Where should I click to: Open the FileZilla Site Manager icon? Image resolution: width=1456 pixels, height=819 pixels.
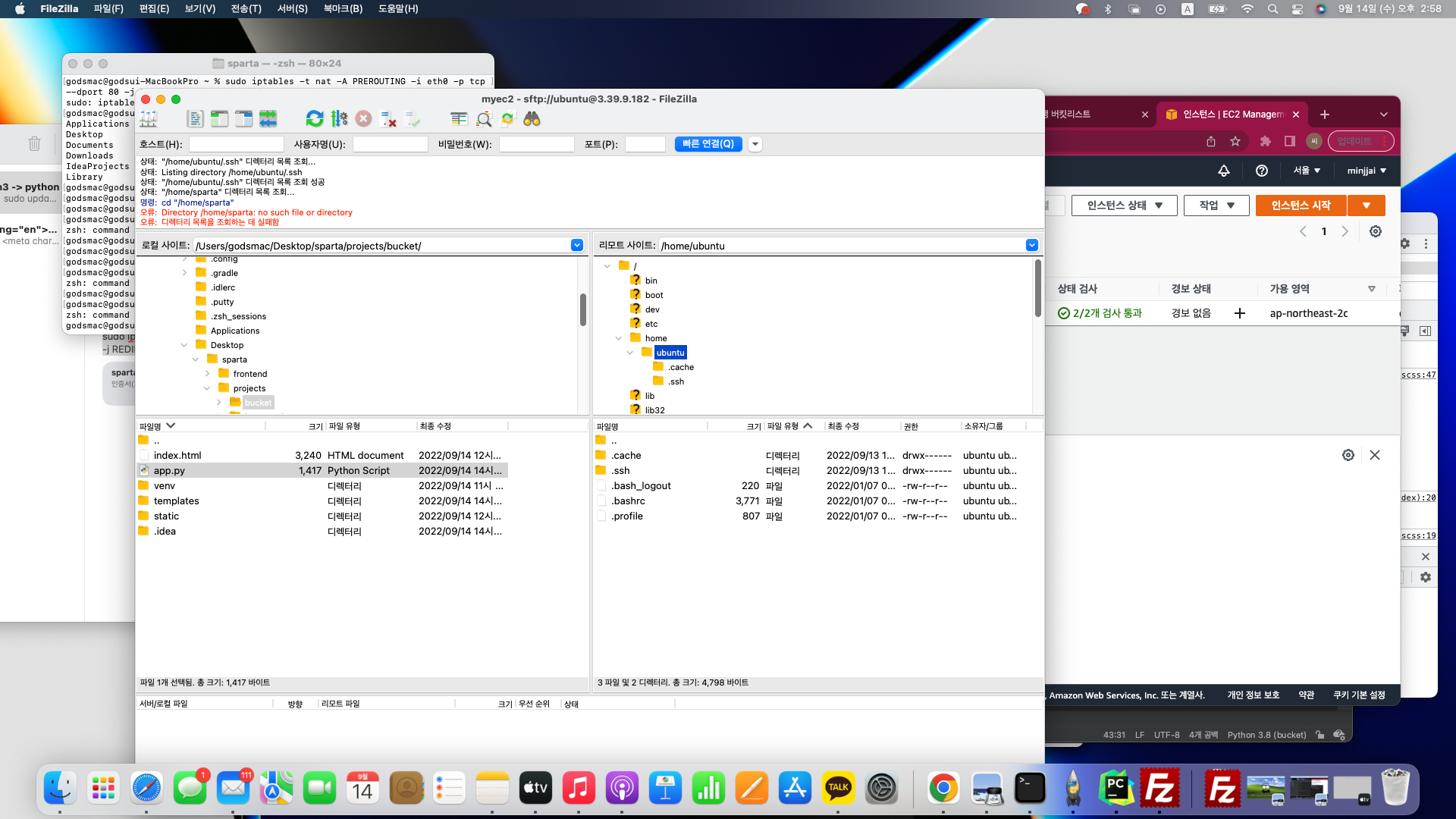[x=149, y=119]
